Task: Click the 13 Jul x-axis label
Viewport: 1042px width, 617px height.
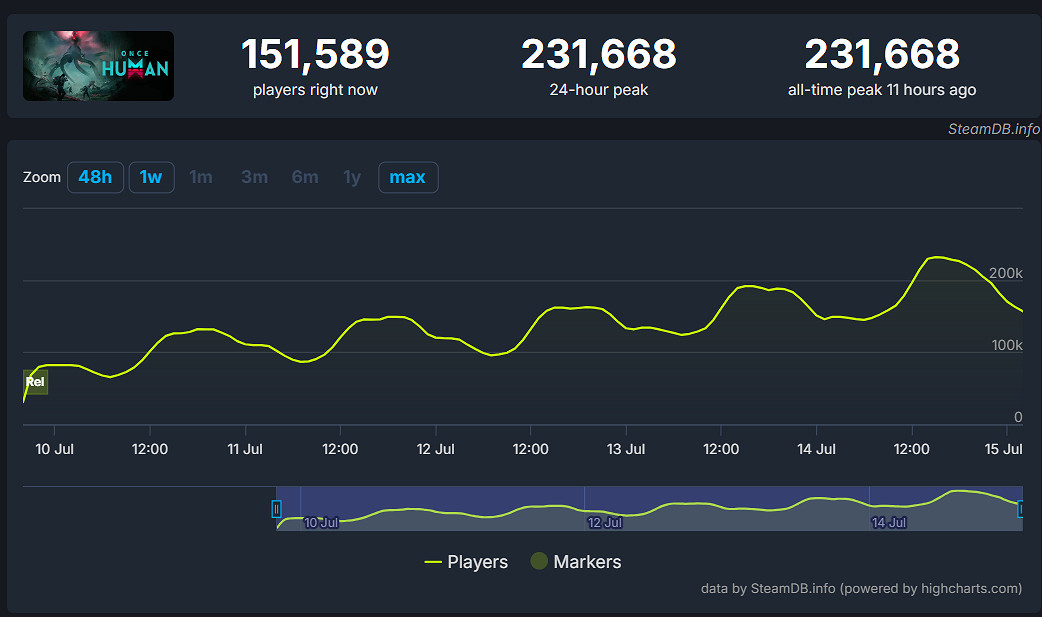Action: click(626, 449)
